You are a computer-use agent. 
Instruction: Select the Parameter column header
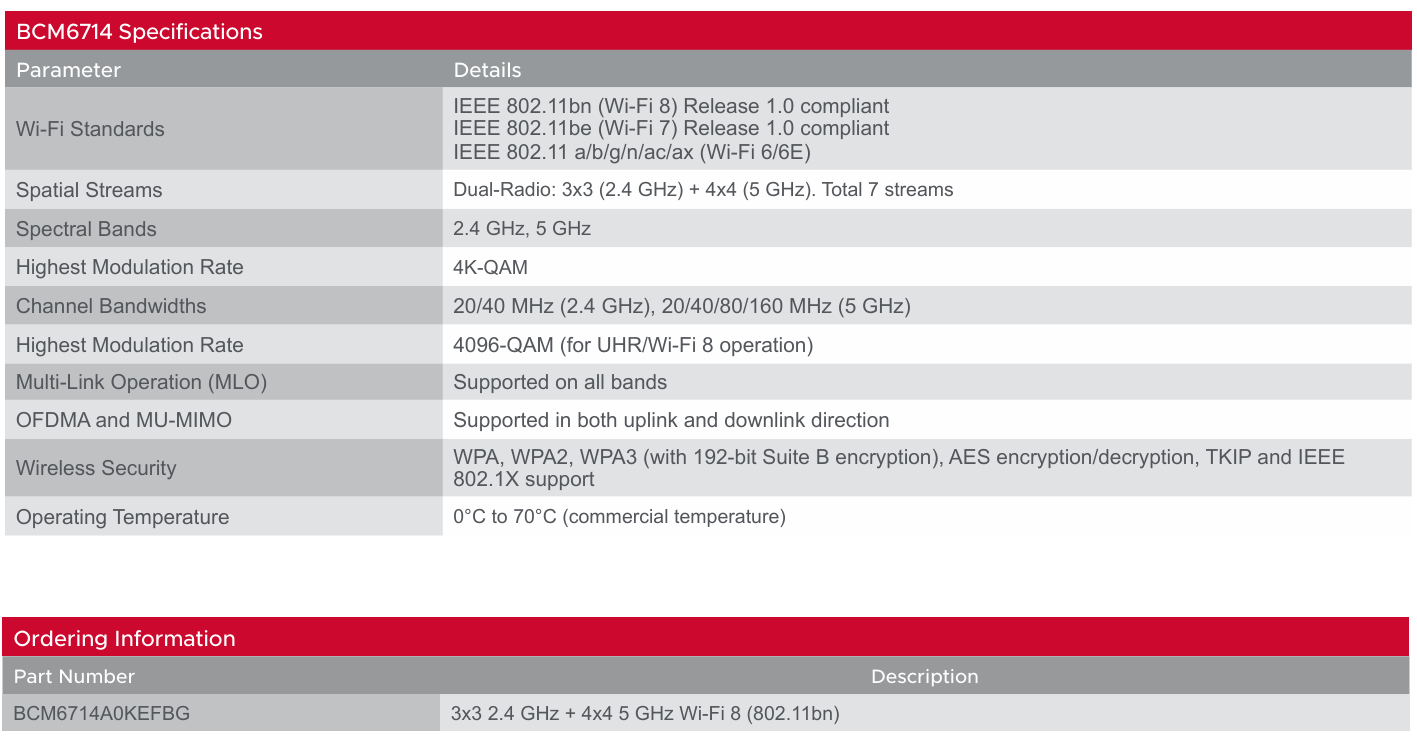click(68, 70)
